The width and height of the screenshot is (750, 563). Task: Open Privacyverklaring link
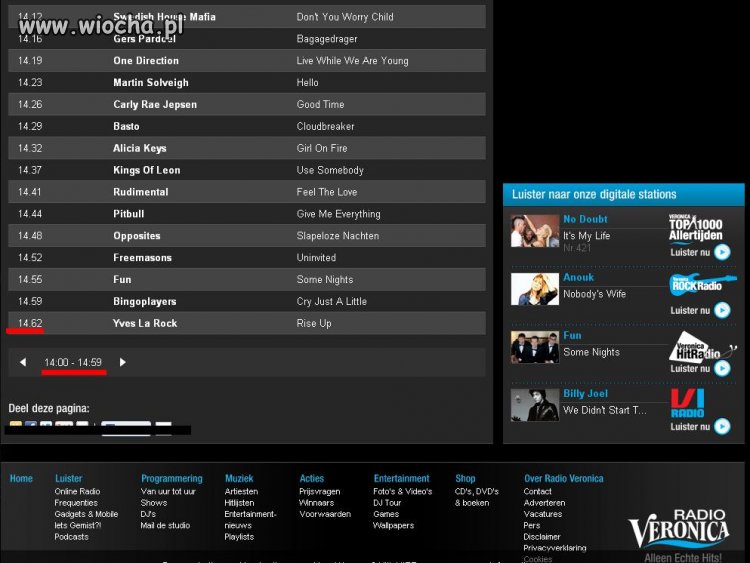tap(554, 548)
